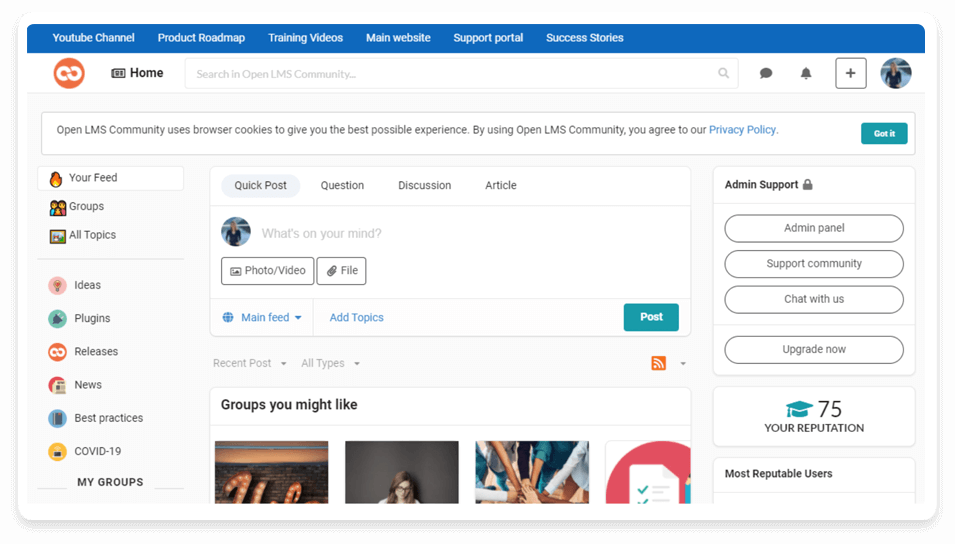Click the Got it cookie button
The height and width of the screenshot is (544, 955).
coord(884,133)
